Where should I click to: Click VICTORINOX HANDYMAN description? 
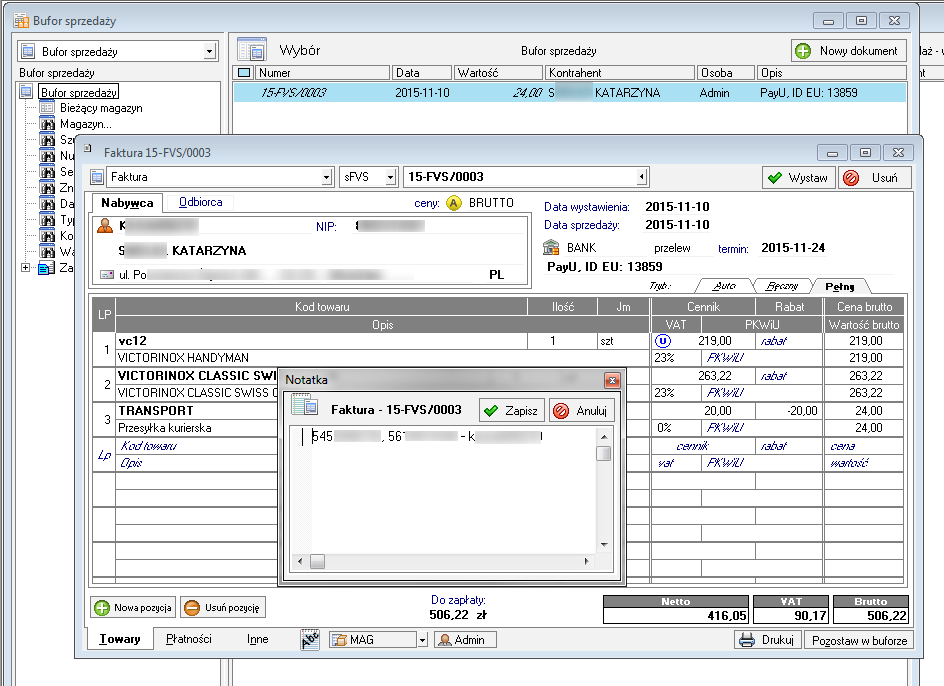click(183, 358)
